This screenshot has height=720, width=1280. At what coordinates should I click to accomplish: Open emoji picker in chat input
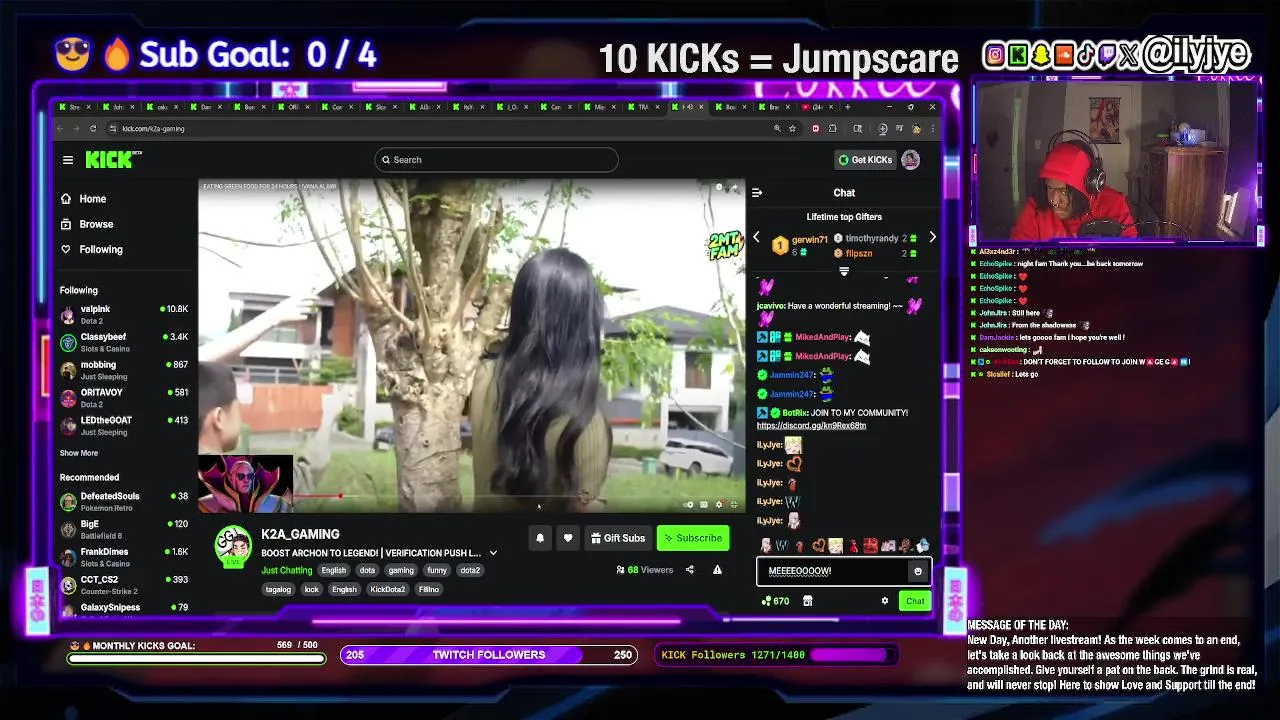[x=918, y=571]
